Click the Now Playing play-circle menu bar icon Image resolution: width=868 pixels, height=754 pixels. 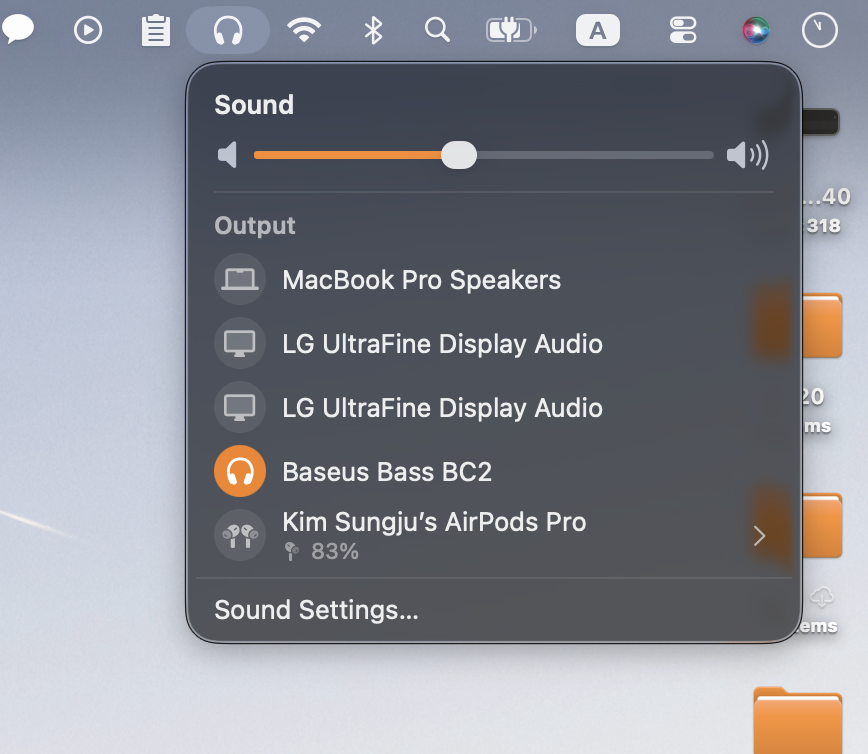tap(88, 30)
